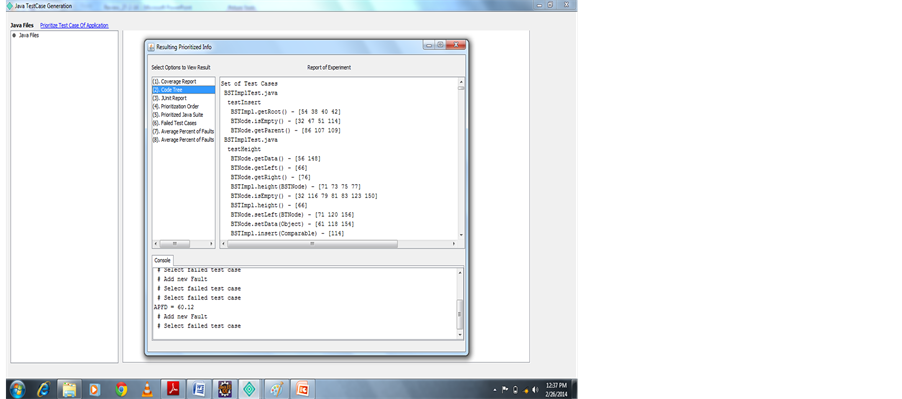Click the report pane scroll-left arrow
The width and height of the screenshot is (902, 399).
[x=223, y=244]
